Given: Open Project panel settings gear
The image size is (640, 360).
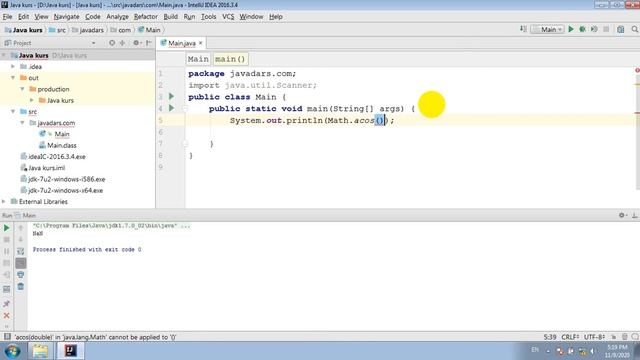Looking at the screenshot, I should [136, 43].
